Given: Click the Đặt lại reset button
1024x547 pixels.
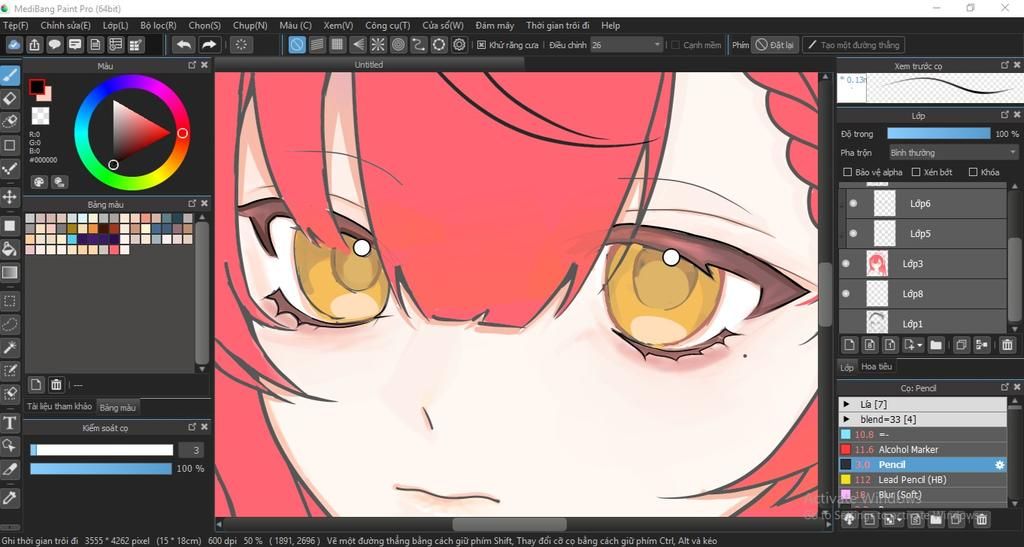Looking at the screenshot, I should (x=775, y=45).
